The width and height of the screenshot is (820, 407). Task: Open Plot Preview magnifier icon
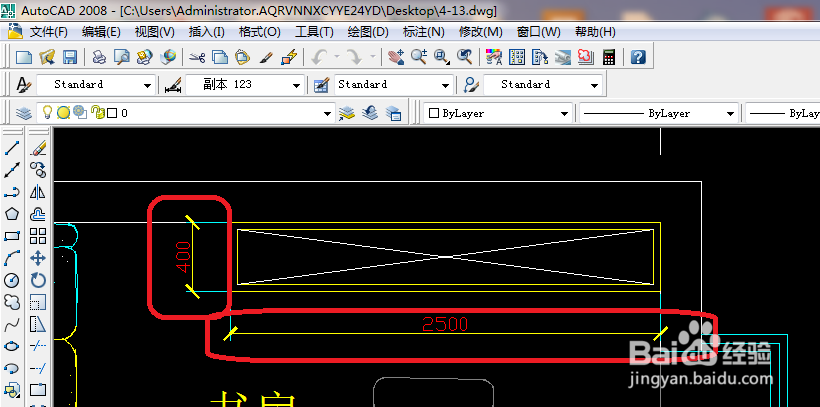click(x=122, y=57)
